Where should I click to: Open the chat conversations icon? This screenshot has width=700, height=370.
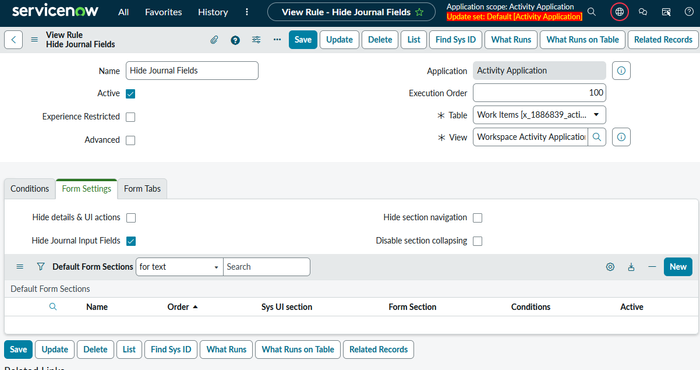coord(643,12)
